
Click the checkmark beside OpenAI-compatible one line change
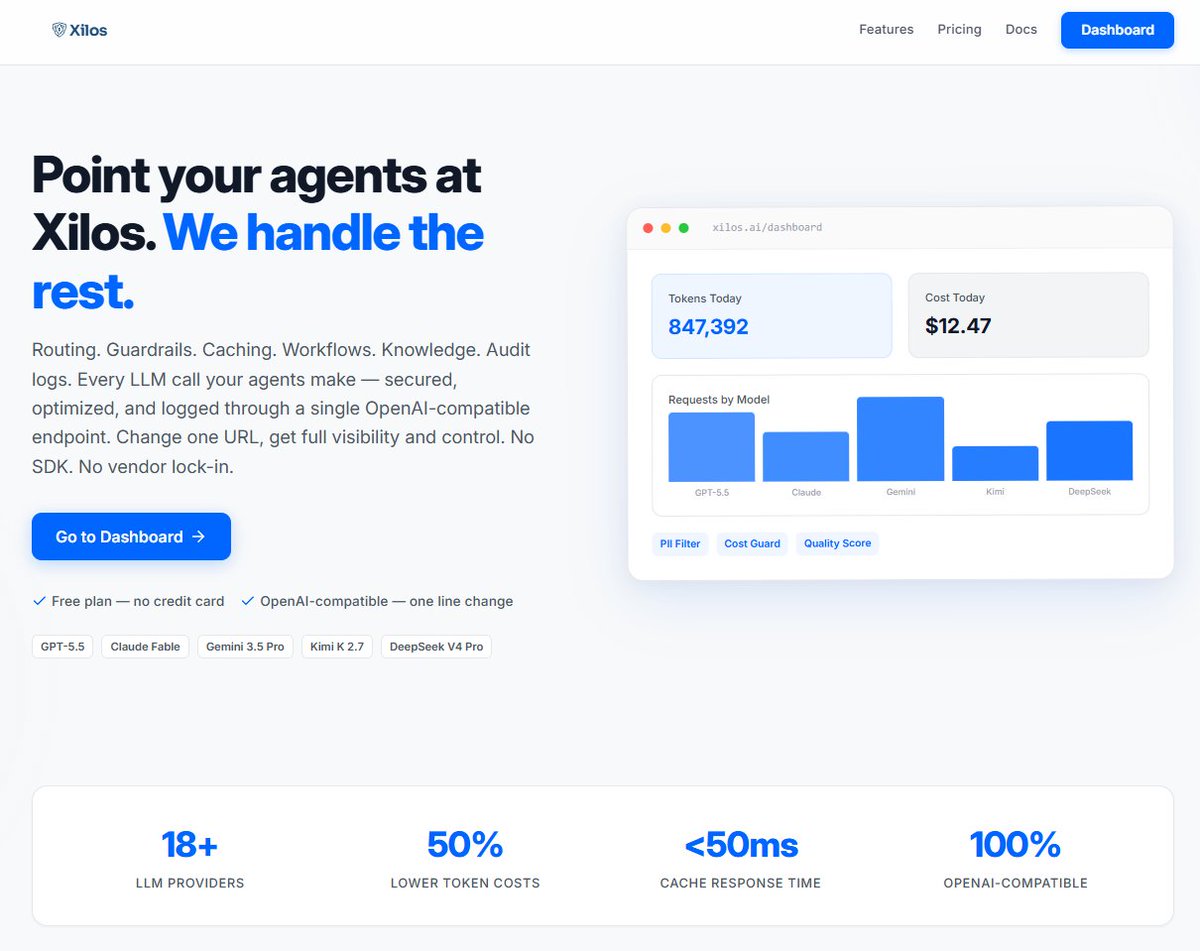point(247,601)
